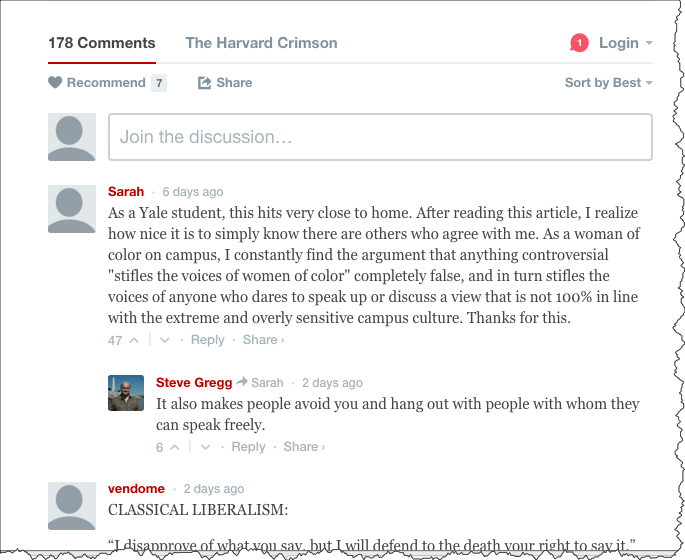Image resolution: width=685 pixels, height=560 pixels.
Task: Expand Share options under Sarah's comment
Action: tap(263, 340)
